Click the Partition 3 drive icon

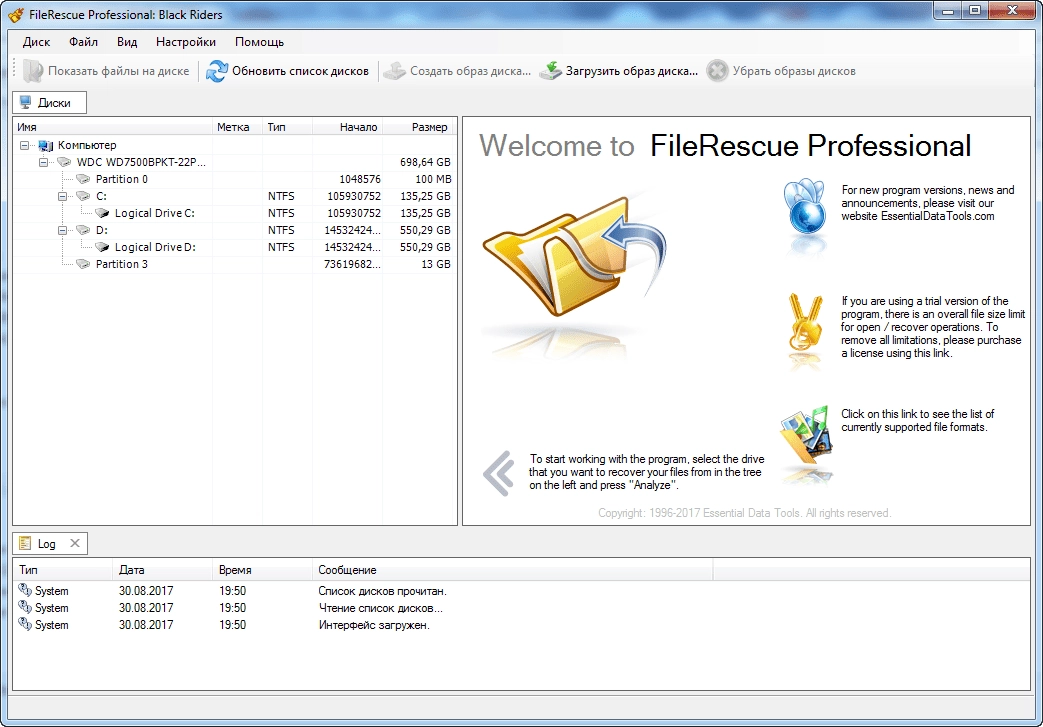point(83,264)
